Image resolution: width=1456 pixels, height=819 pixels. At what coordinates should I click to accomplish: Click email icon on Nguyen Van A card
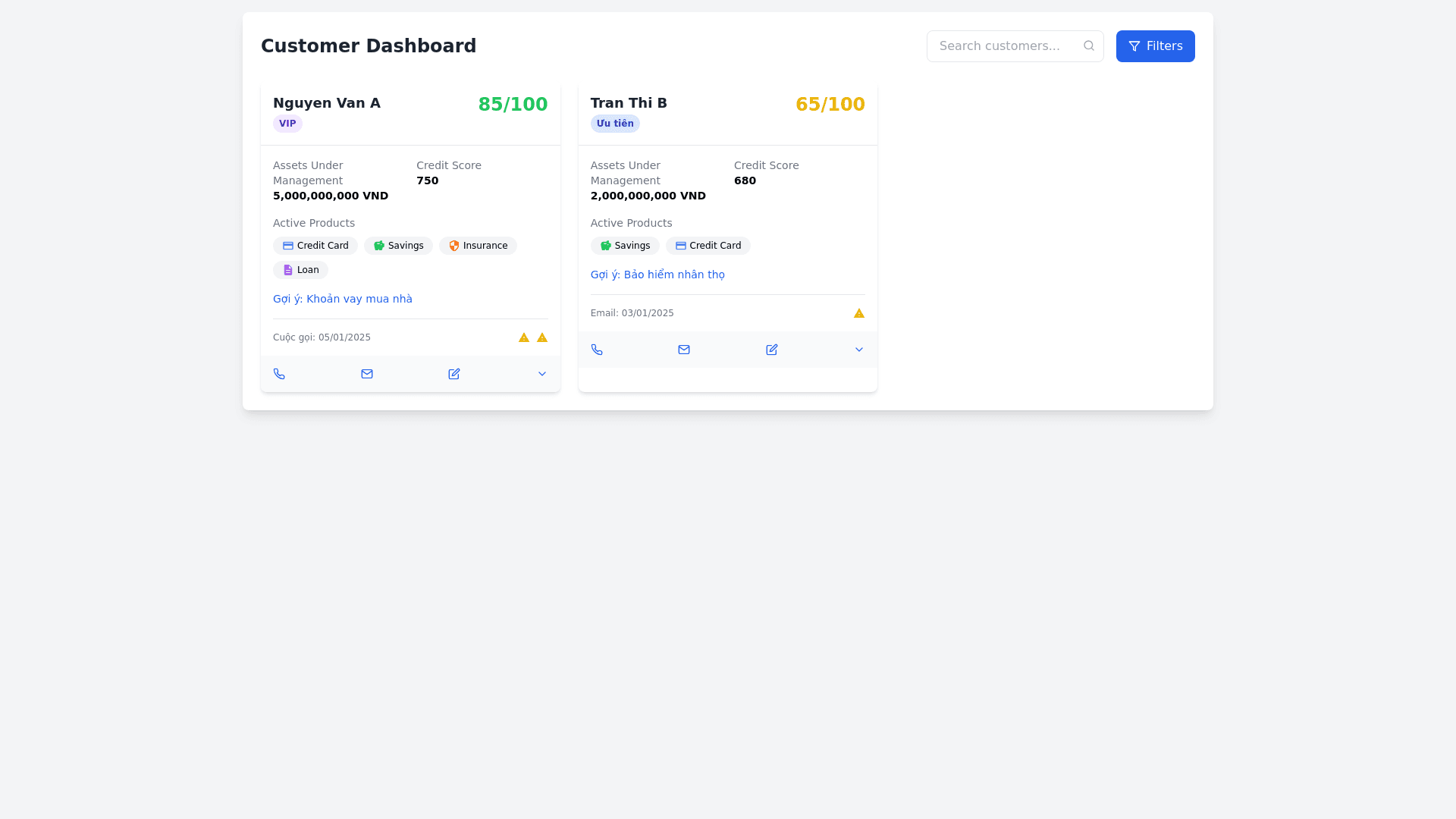point(367,374)
